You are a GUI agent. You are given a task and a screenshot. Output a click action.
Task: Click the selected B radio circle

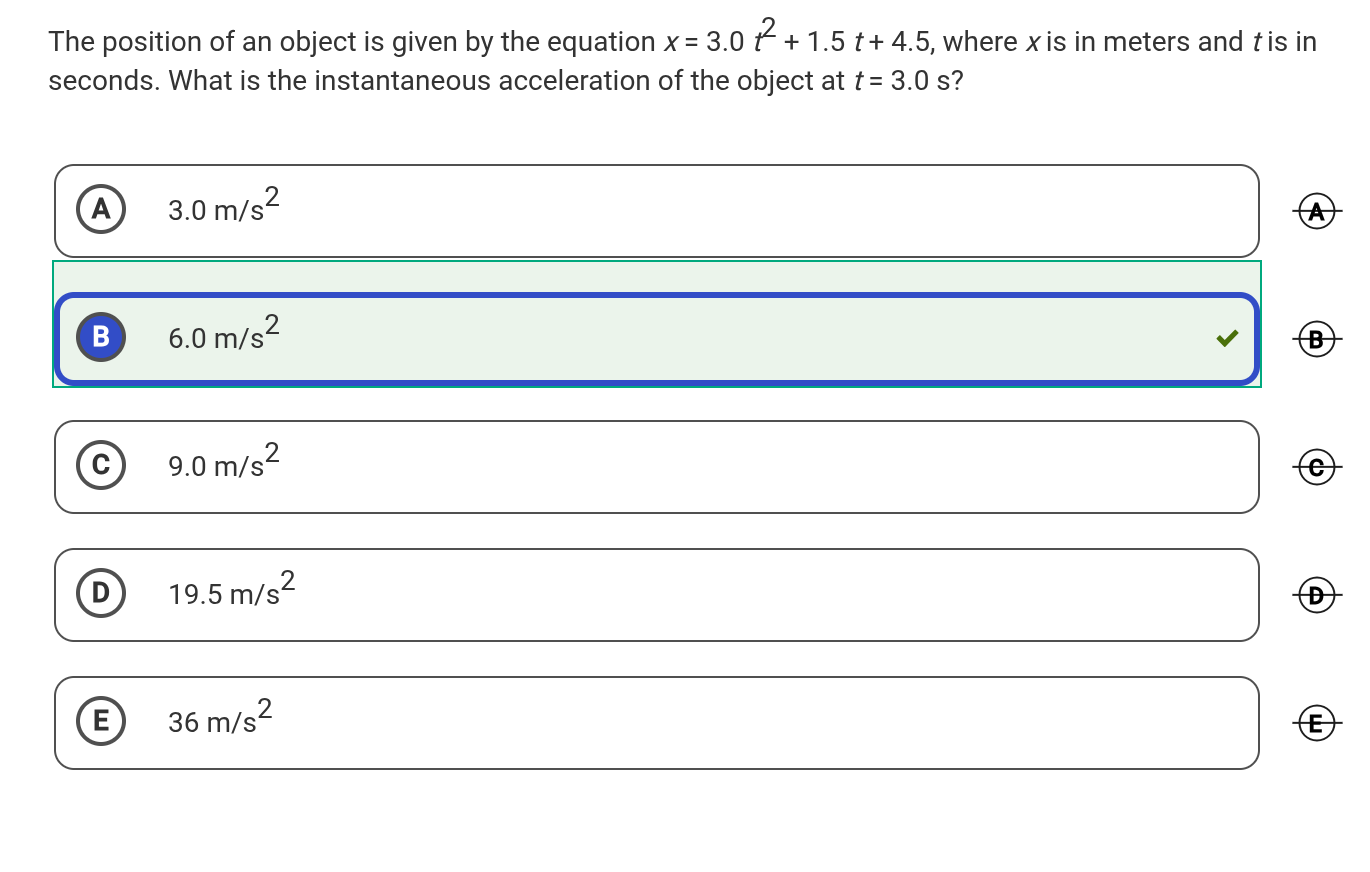101,337
